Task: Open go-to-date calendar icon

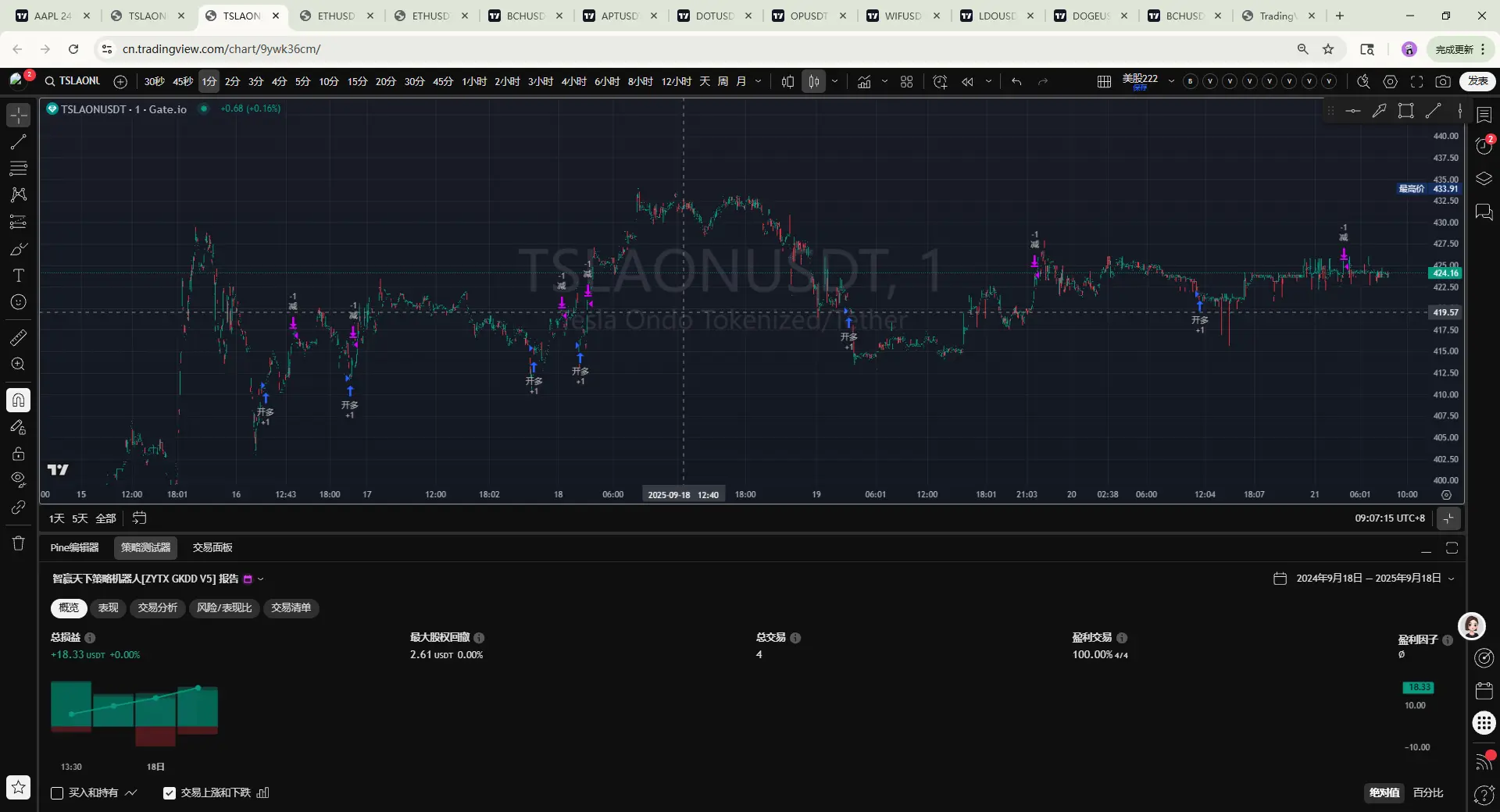Action: point(140,518)
